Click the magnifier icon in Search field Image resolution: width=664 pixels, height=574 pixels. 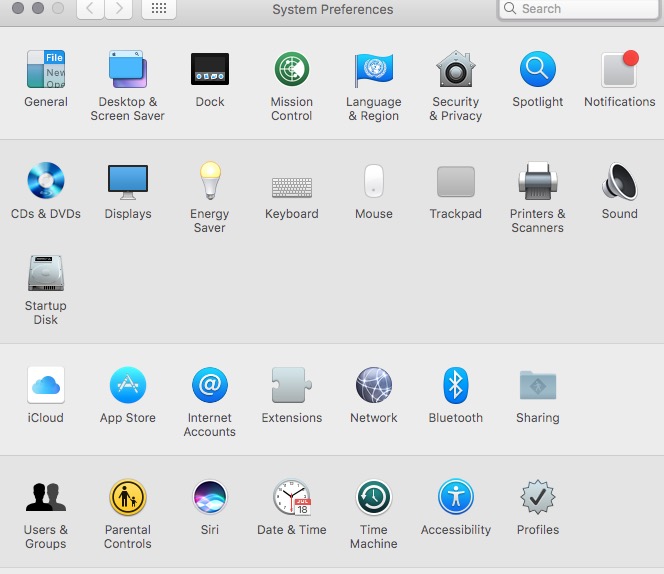(x=510, y=8)
